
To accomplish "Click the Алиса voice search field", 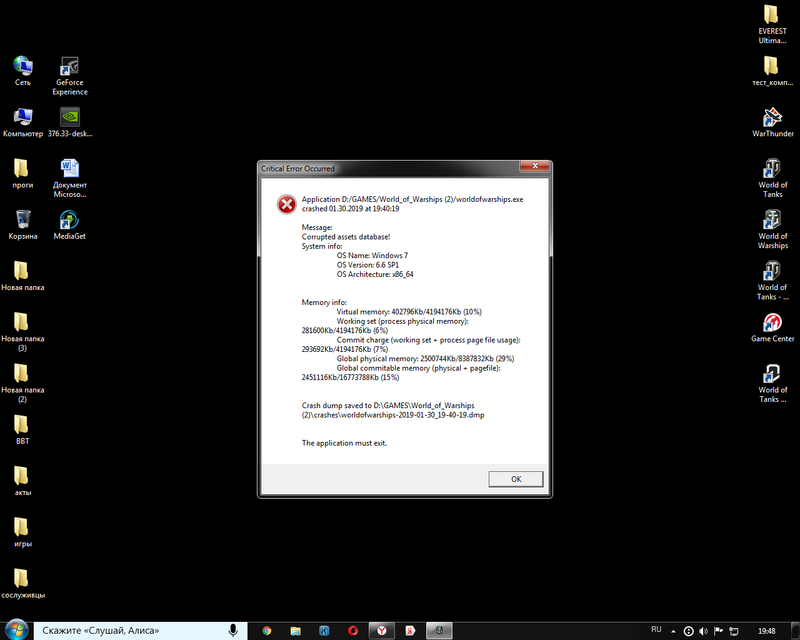I will tap(140, 631).
